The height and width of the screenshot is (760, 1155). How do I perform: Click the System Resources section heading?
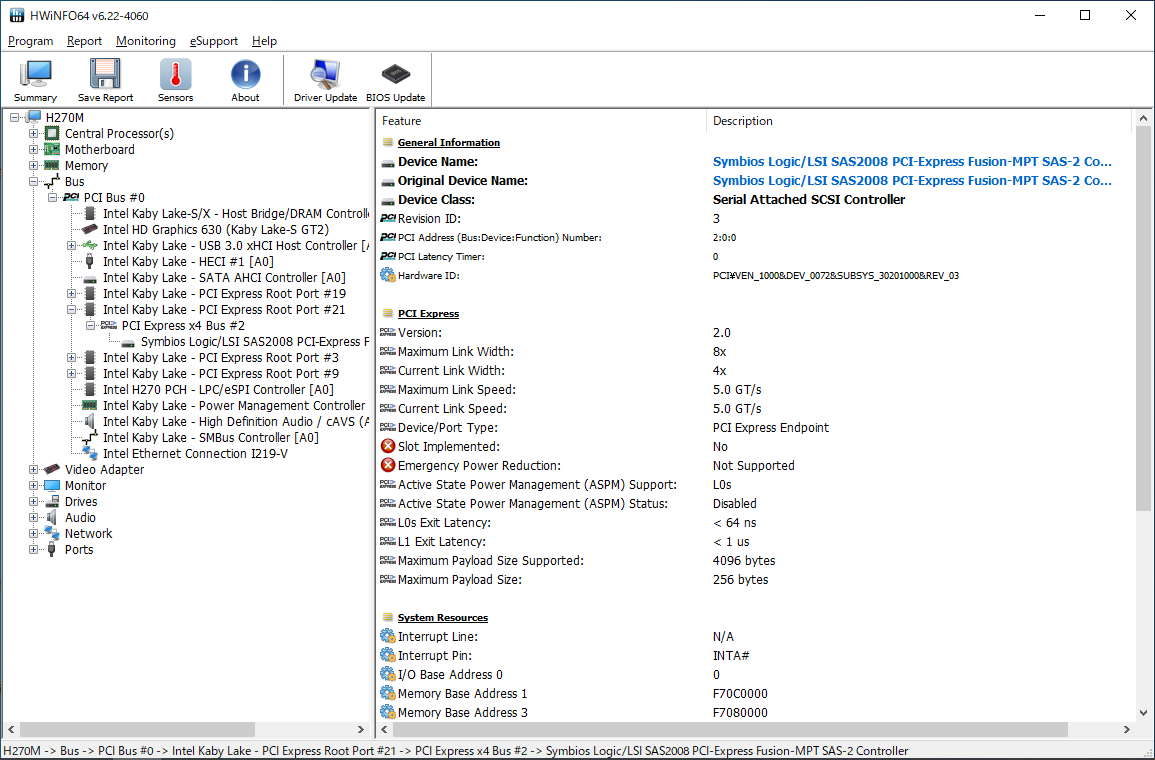(x=443, y=618)
